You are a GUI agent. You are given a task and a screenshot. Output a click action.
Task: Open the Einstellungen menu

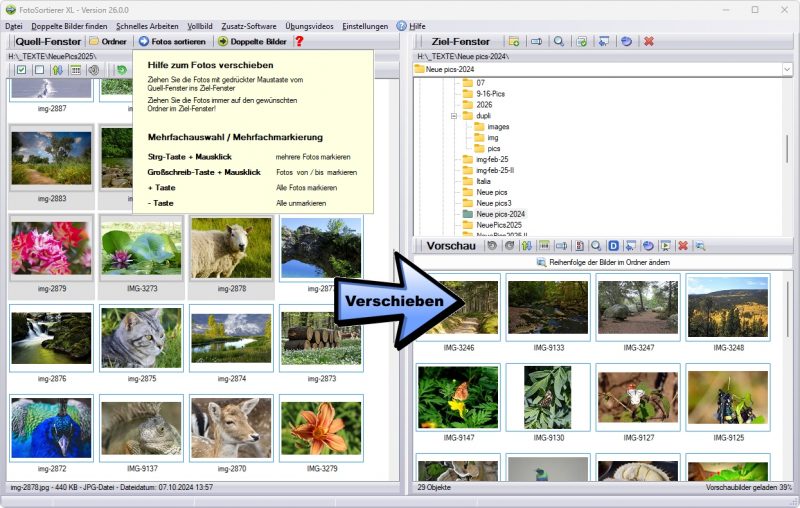pyautogui.click(x=365, y=26)
